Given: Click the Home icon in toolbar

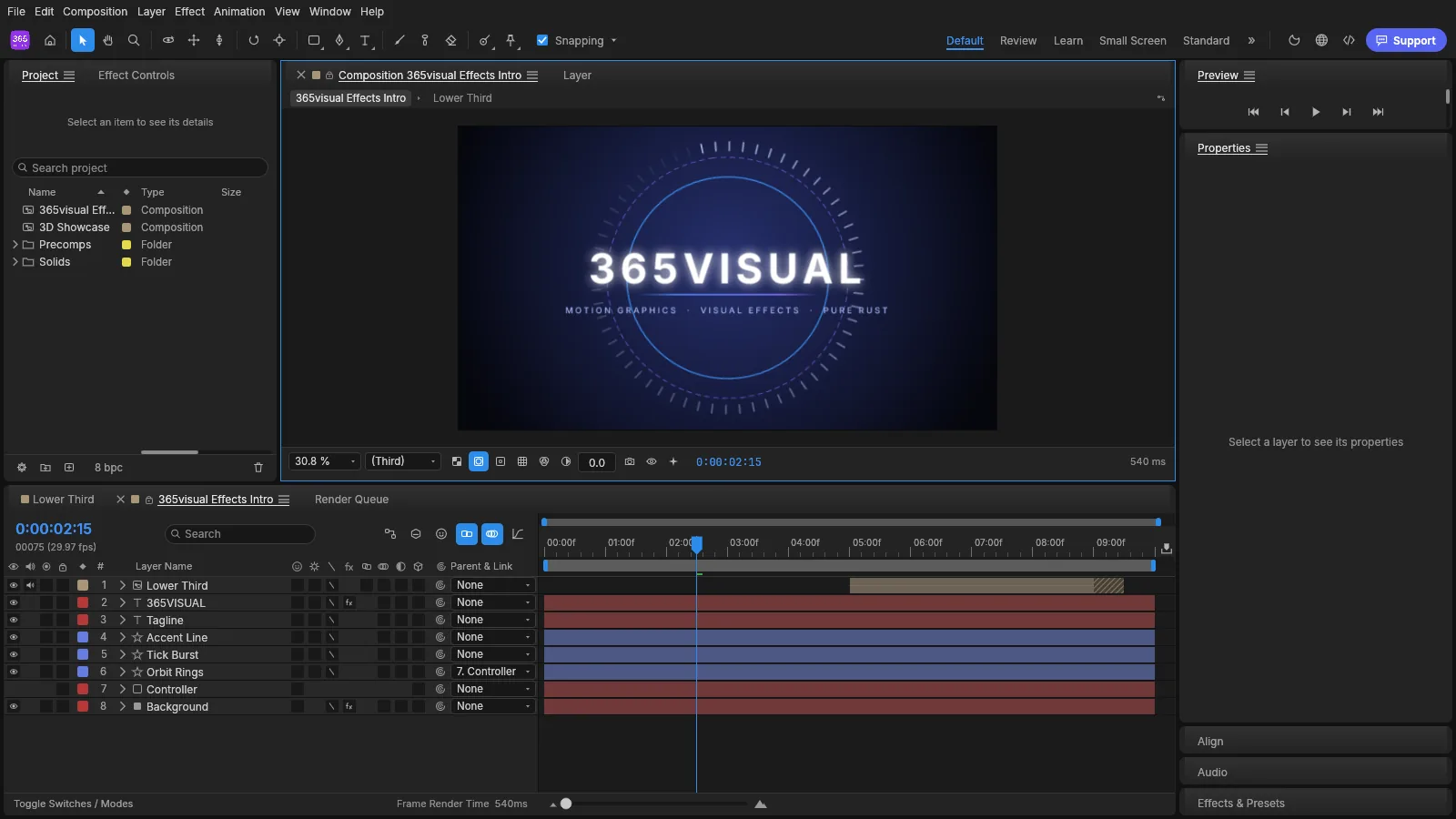Looking at the screenshot, I should (50, 40).
